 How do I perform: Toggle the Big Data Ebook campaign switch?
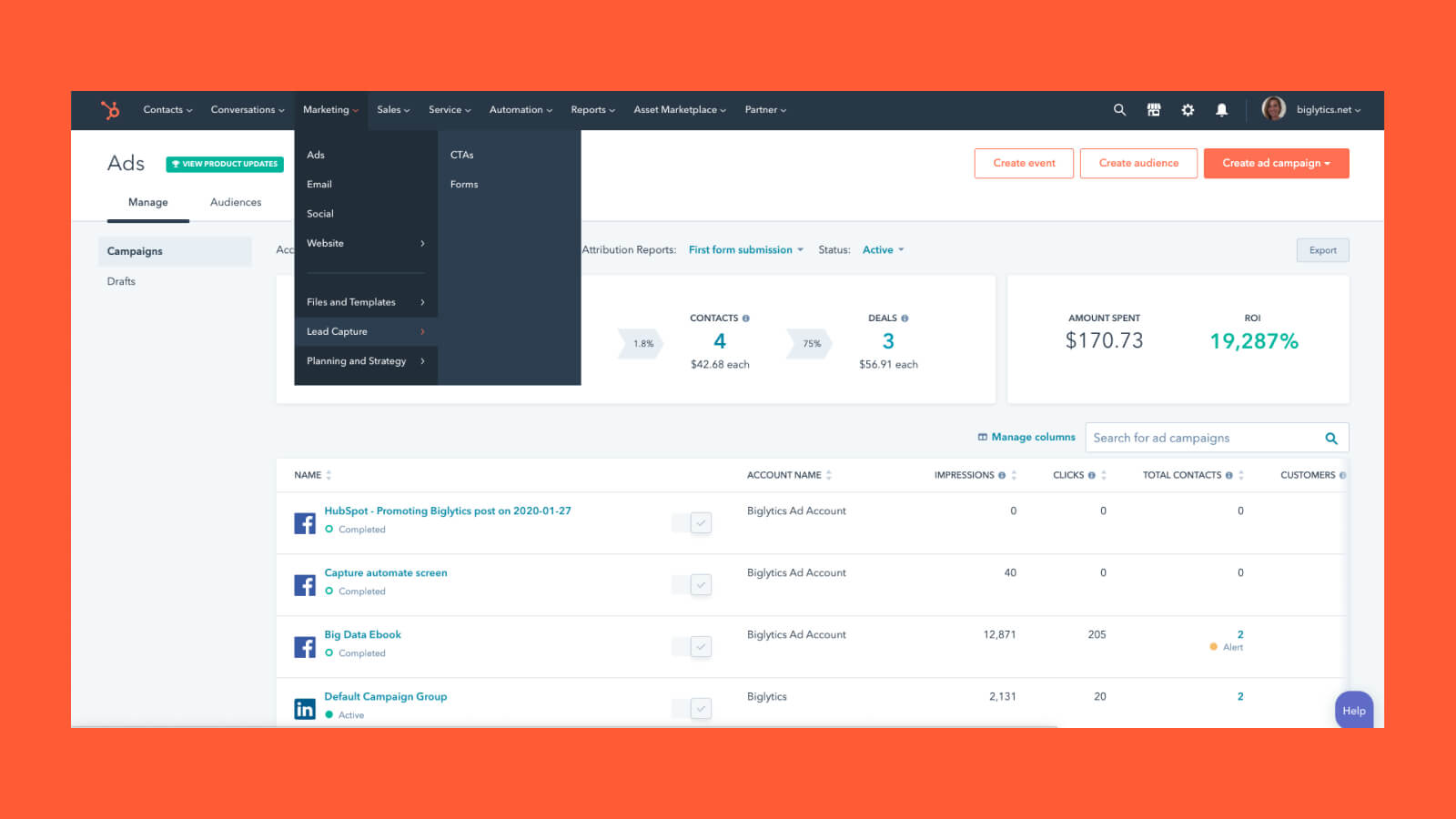tap(692, 647)
